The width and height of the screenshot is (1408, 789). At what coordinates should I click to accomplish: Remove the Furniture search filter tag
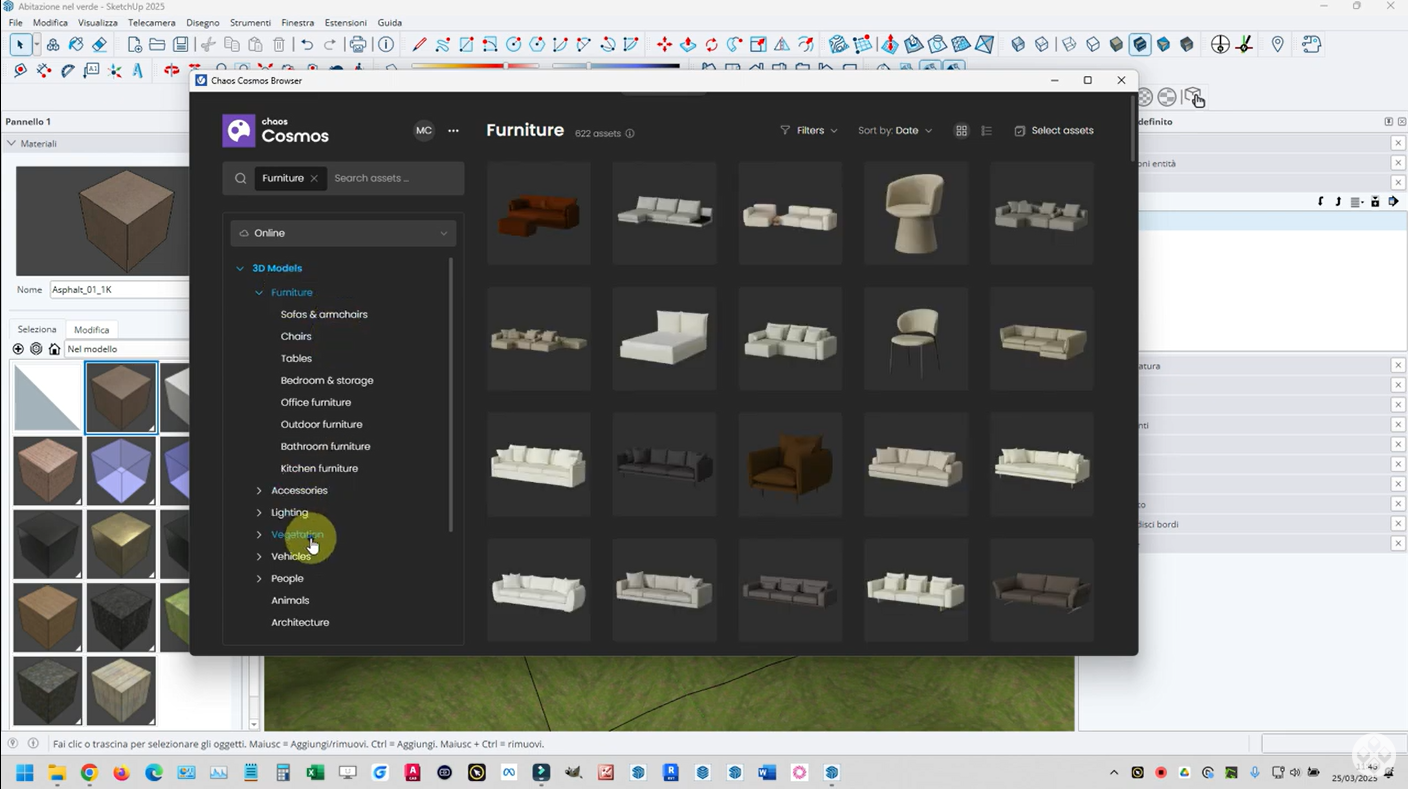(314, 179)
